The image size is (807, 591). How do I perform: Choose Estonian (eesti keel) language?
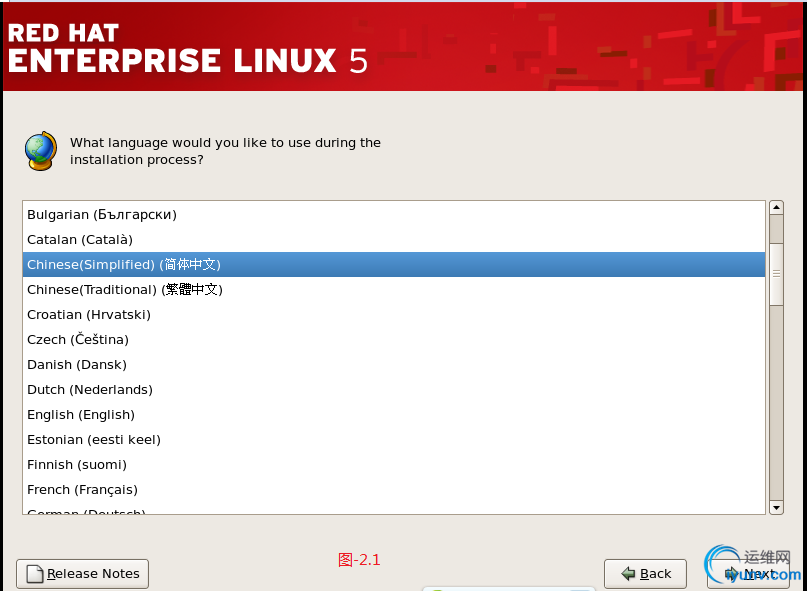pos(94,439)
